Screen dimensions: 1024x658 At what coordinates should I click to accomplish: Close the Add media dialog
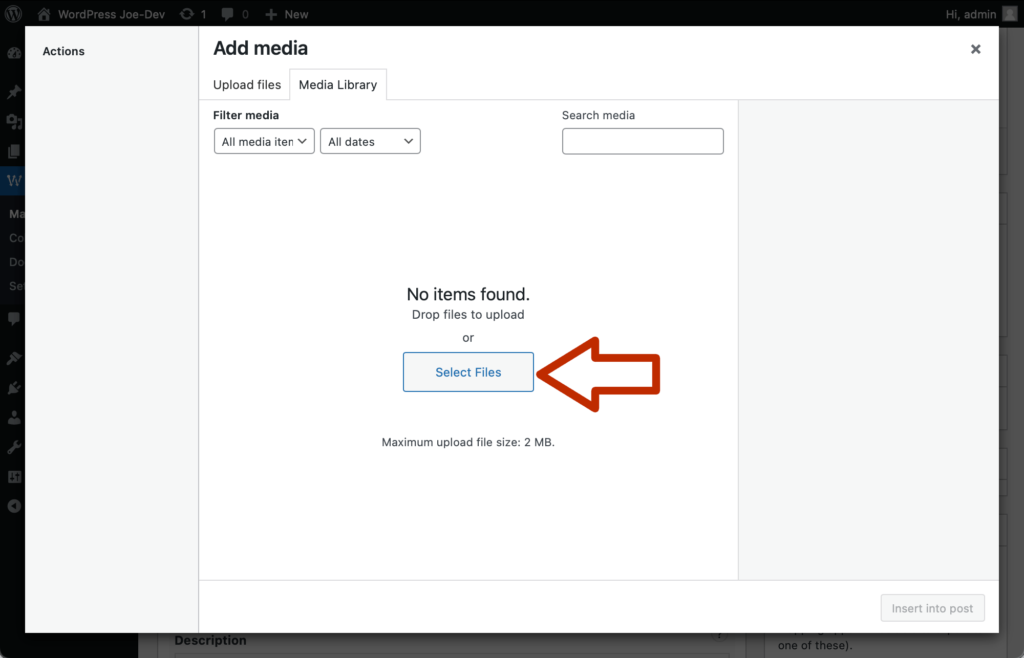click(x=975, y=49)
